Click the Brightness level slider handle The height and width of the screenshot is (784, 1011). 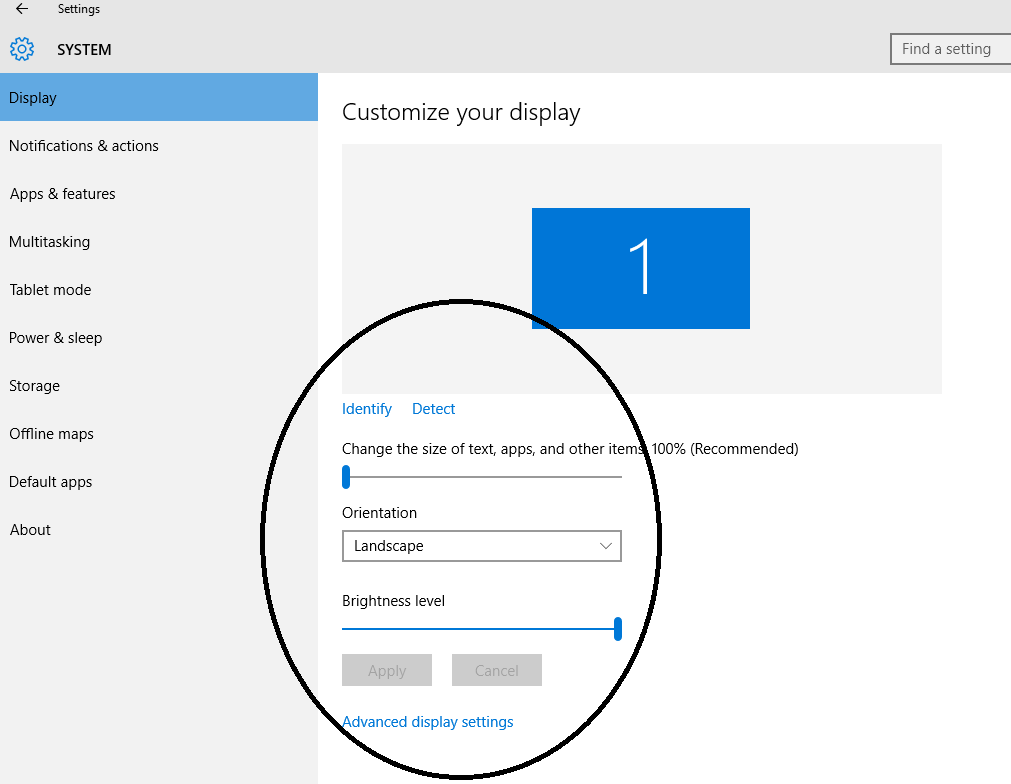(x=618, y=629)
